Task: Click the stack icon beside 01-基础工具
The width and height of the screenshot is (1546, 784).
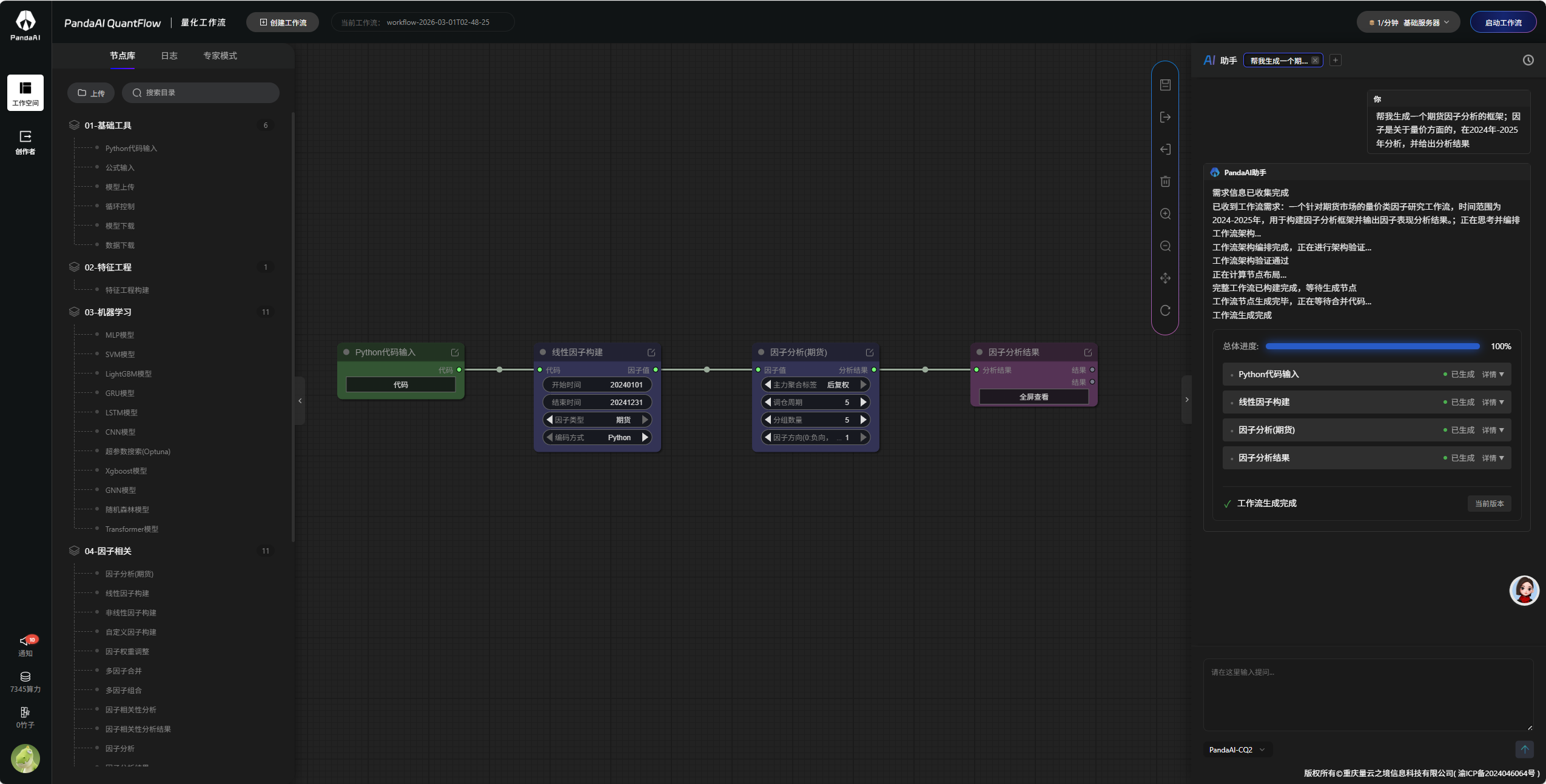Action: (x=74, y=125)
